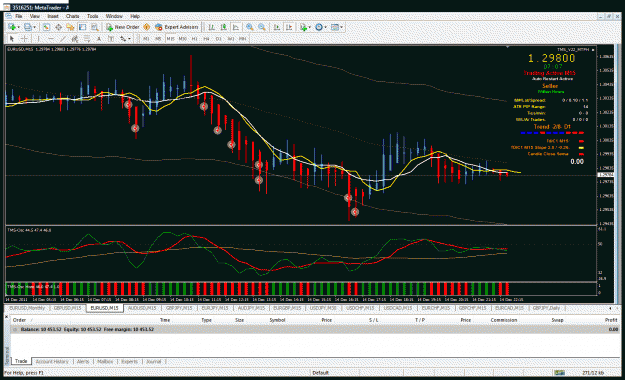Toggle chart auto scroll

tap(277, 27)
